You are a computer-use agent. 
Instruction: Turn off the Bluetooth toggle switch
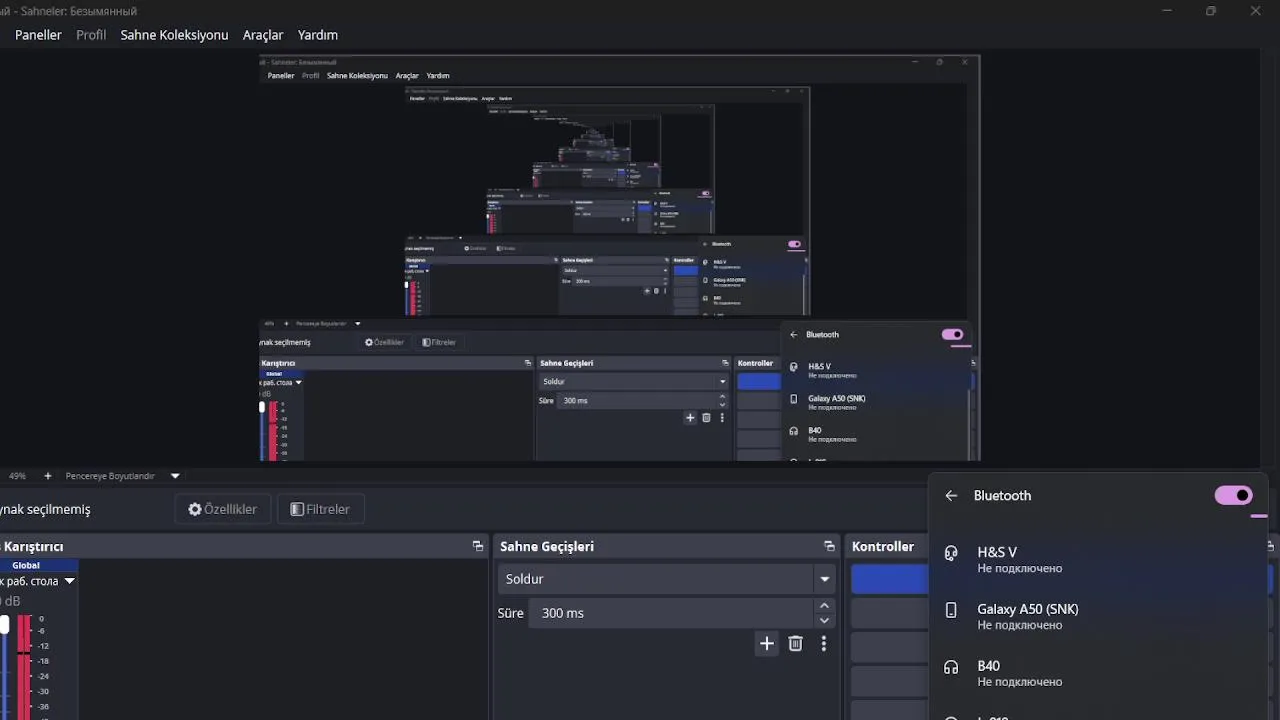pyautogui.click(x=1233, y=495)
